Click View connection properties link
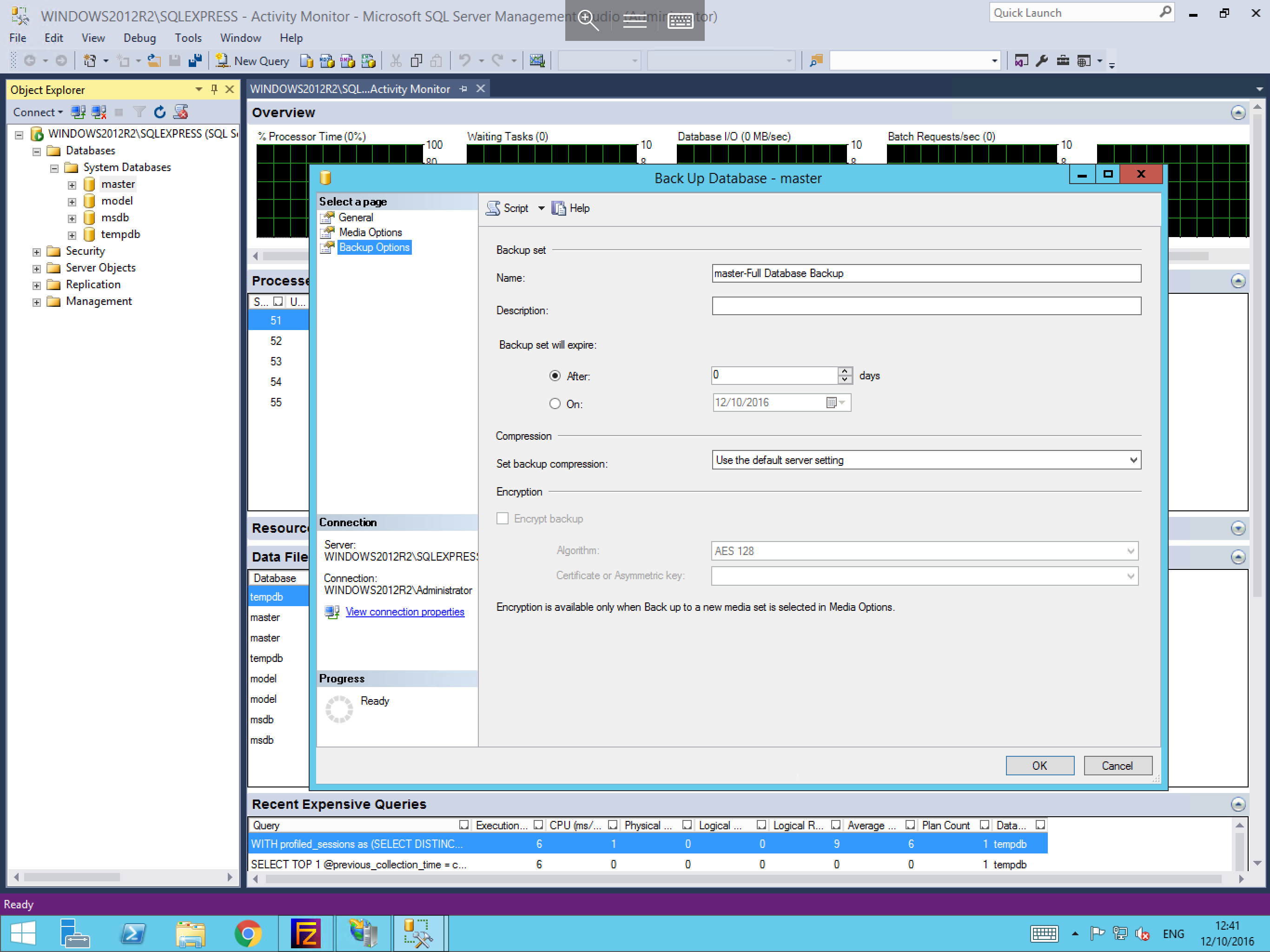1270x952 pixels. click(405, 612)
